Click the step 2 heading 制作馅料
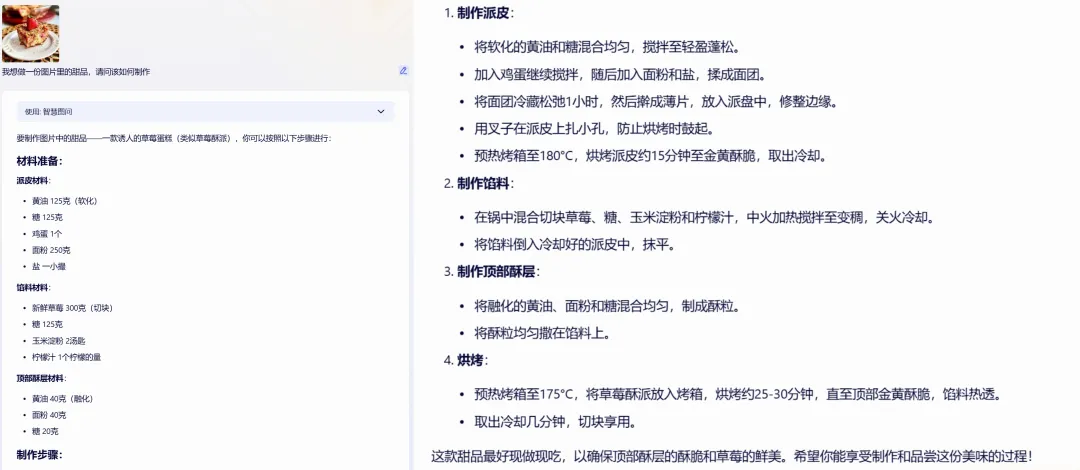1080x470 pixels. click(x=483, y=183)
